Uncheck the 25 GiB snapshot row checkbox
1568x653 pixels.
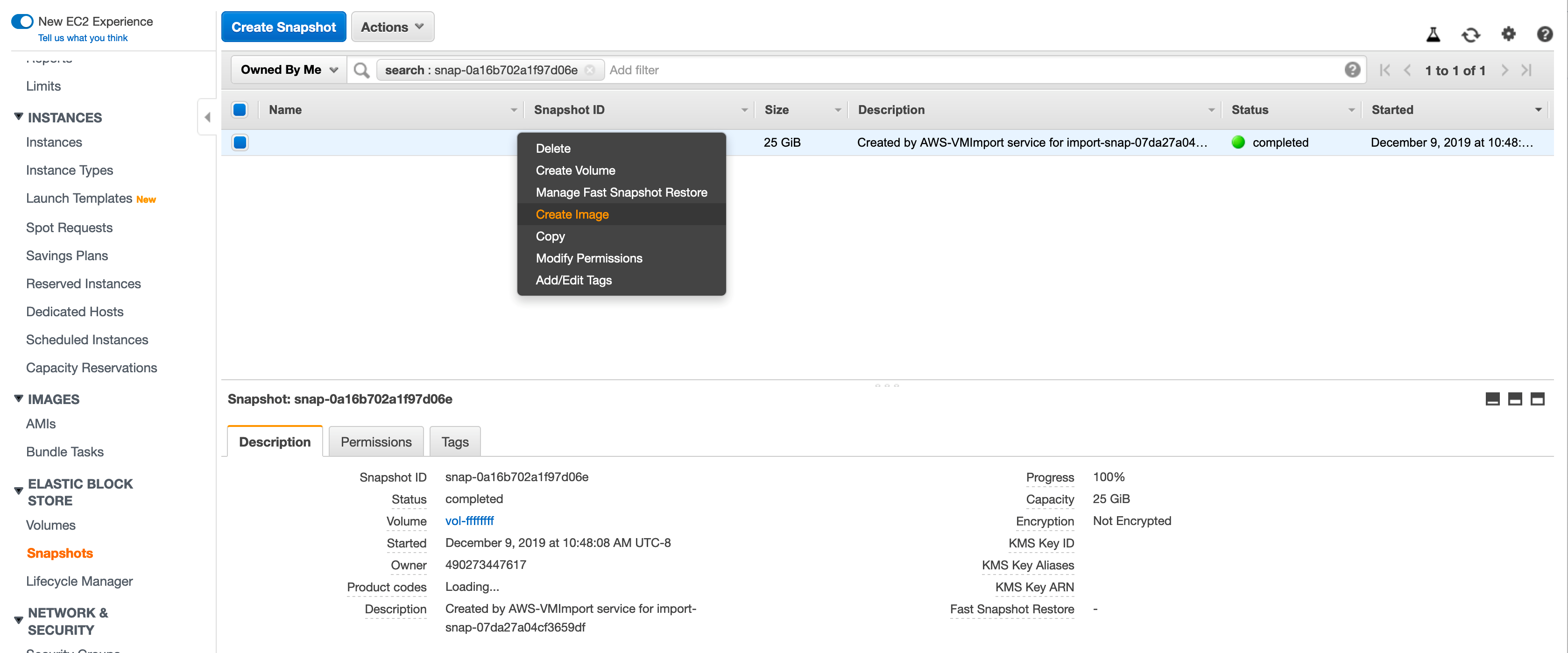[240, 142]
